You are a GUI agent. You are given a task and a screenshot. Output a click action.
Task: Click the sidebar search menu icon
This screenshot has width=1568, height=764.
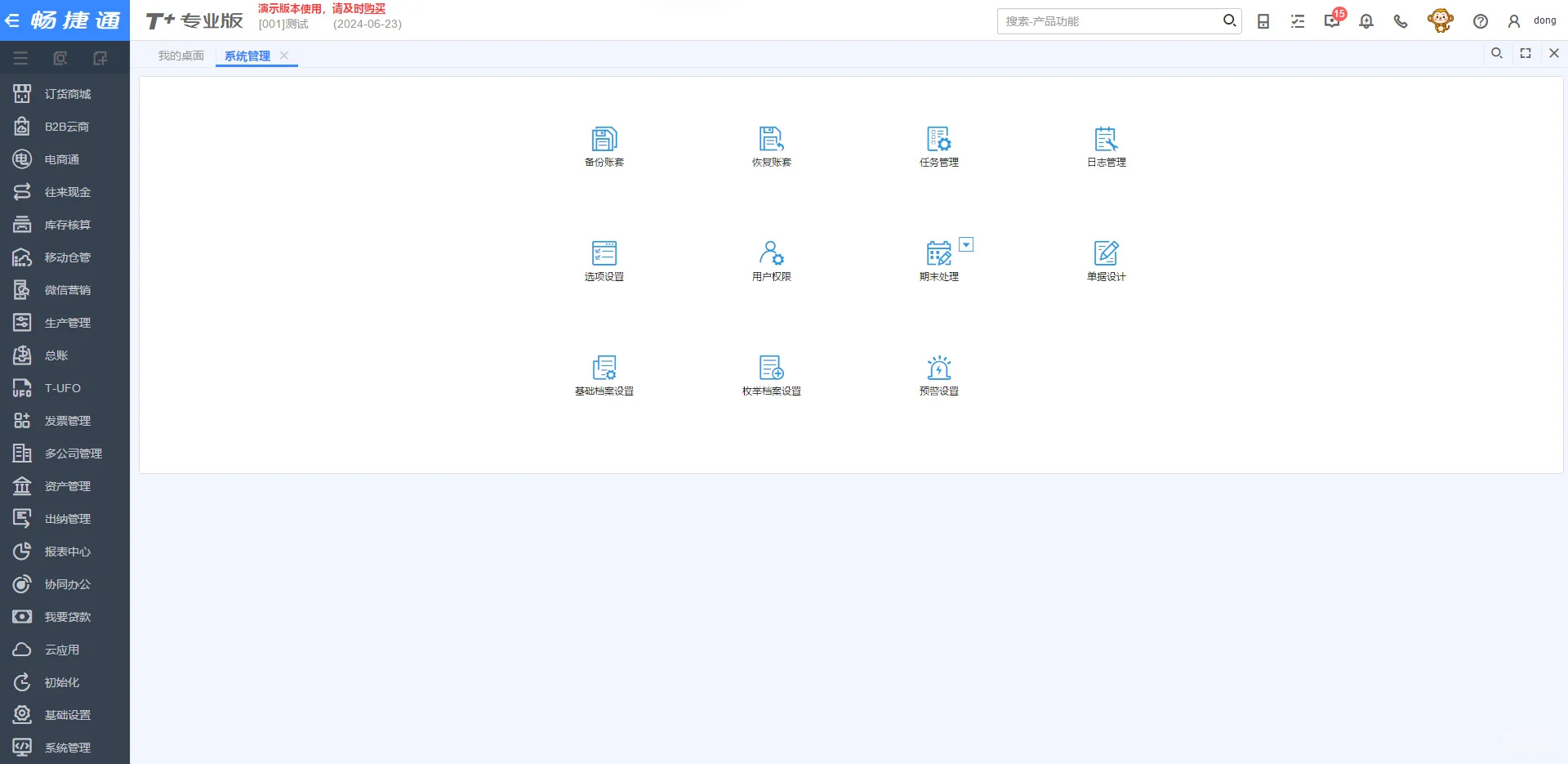click(60, 58)
